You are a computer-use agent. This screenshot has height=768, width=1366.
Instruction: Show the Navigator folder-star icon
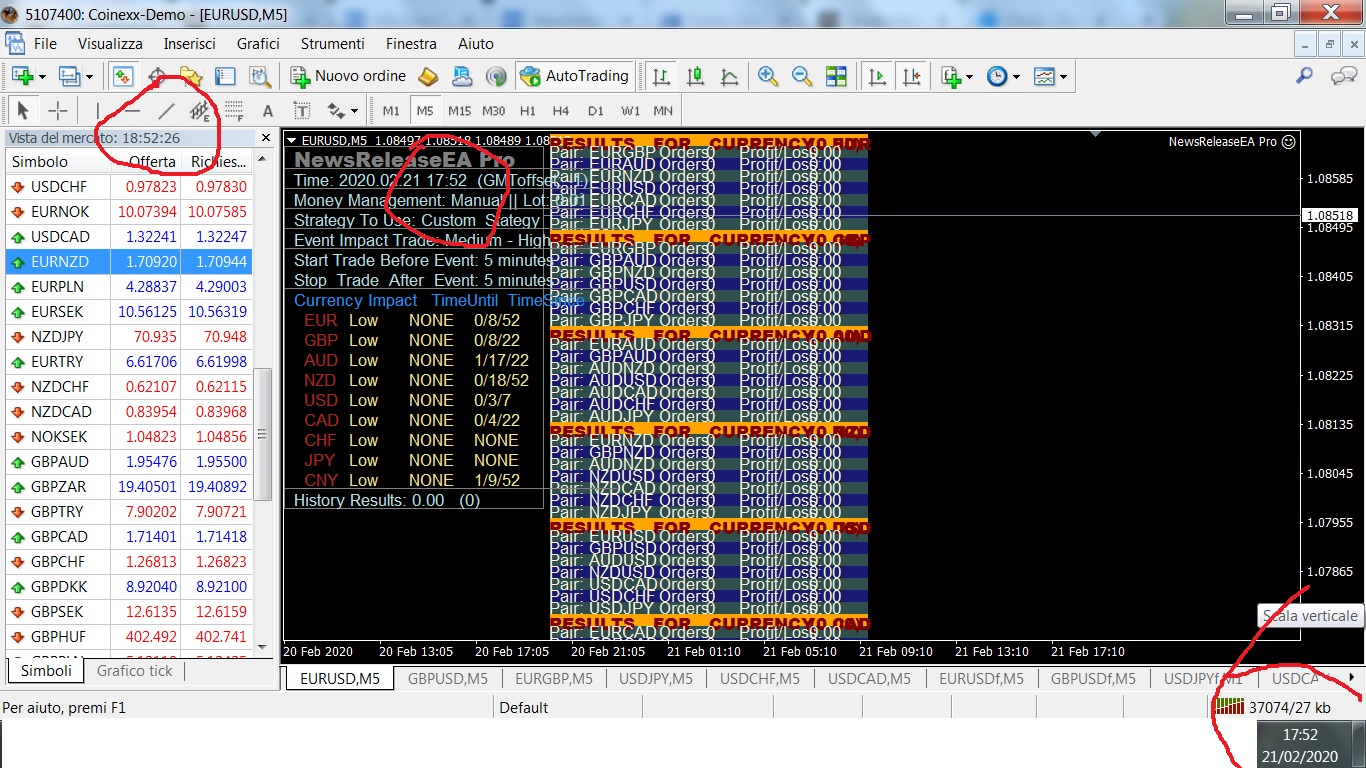click(191, 76)
